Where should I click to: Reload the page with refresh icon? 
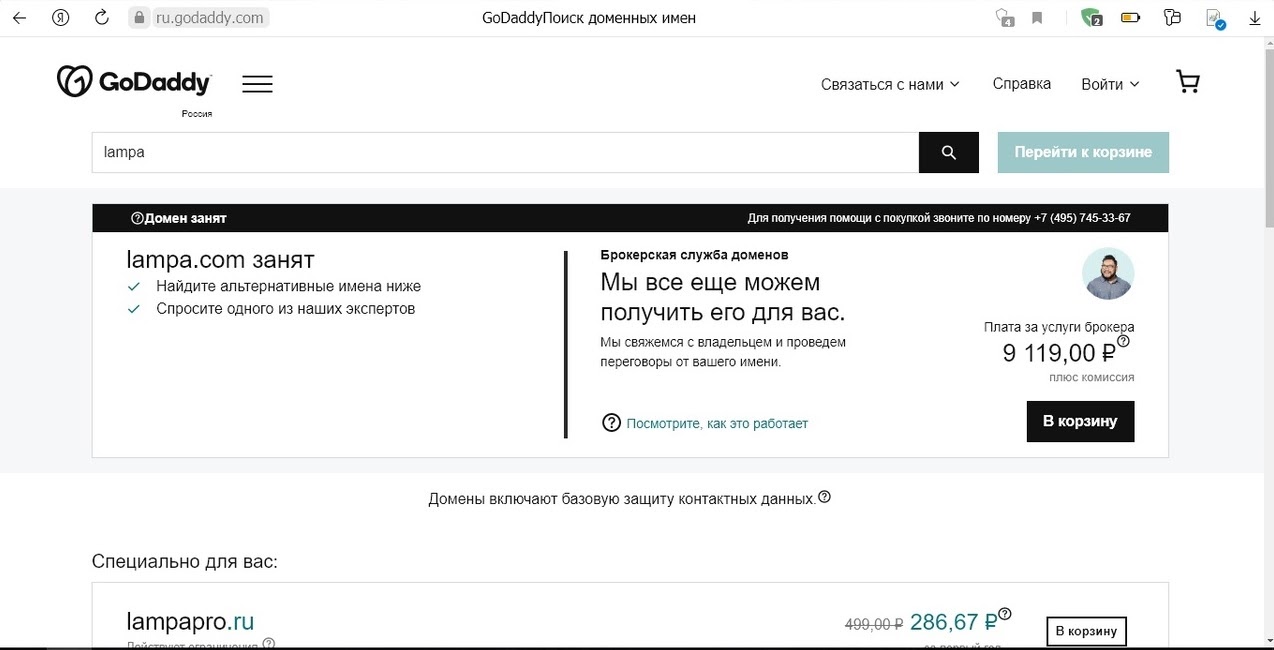101,18
